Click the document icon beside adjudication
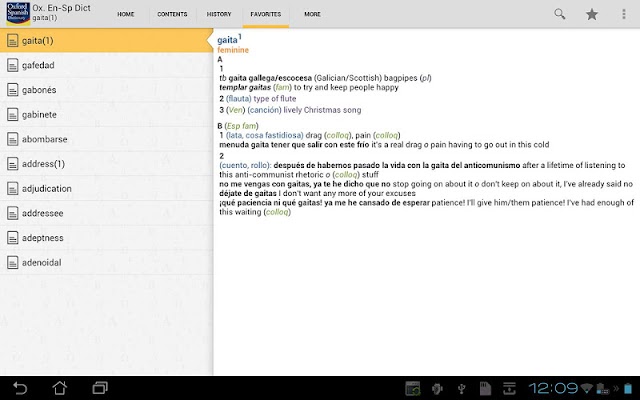640x400 pixels. click(13, 189)
